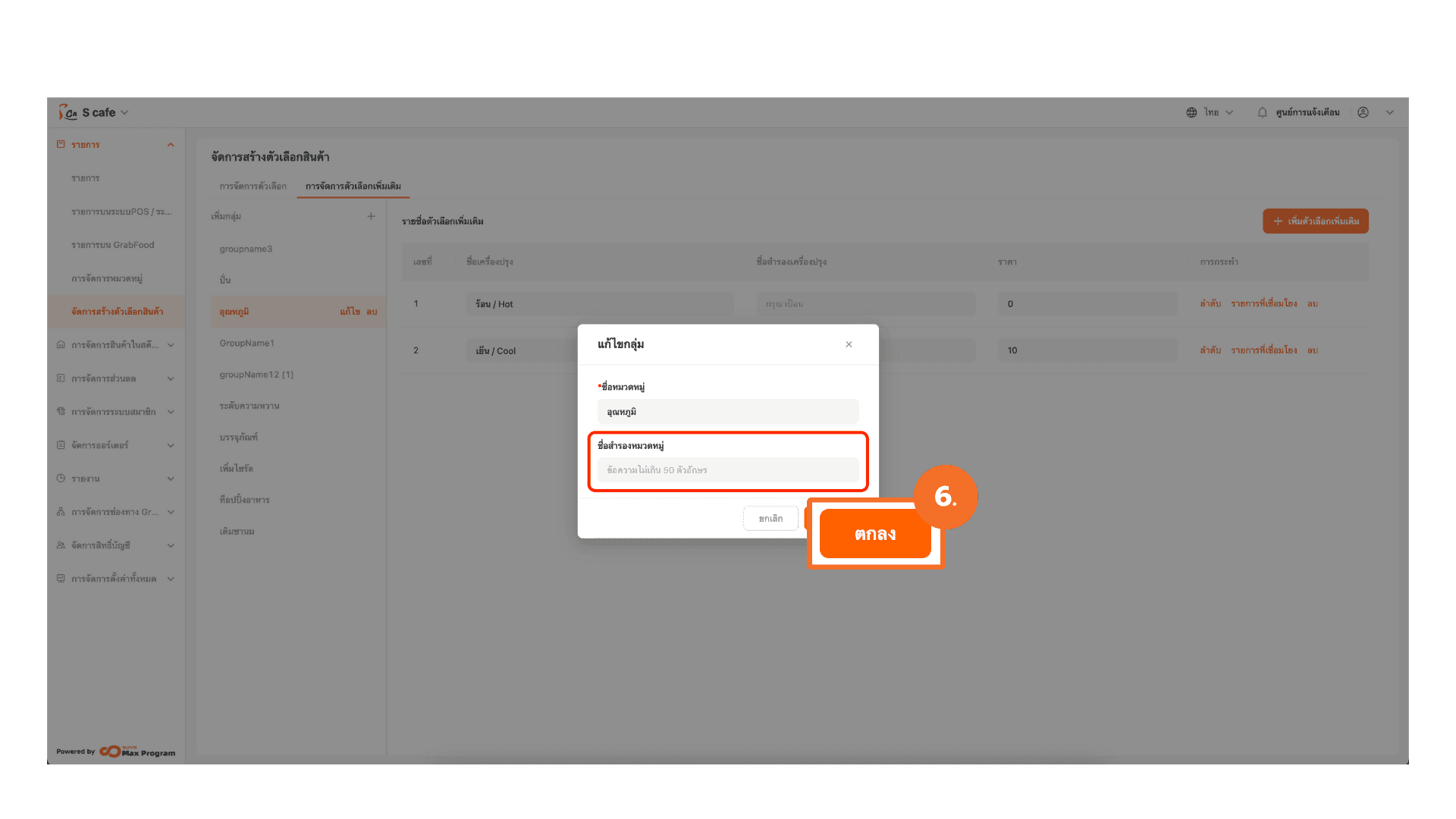Expand the การจัดการส่วนลด menu chevron
The height and width of the screenshot is (819, 1456).
(x=171, y=378)
